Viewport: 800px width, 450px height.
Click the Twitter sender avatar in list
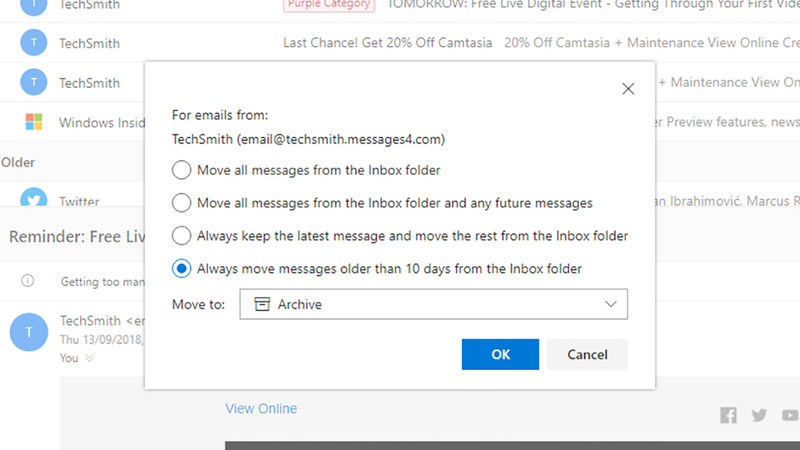34,197
